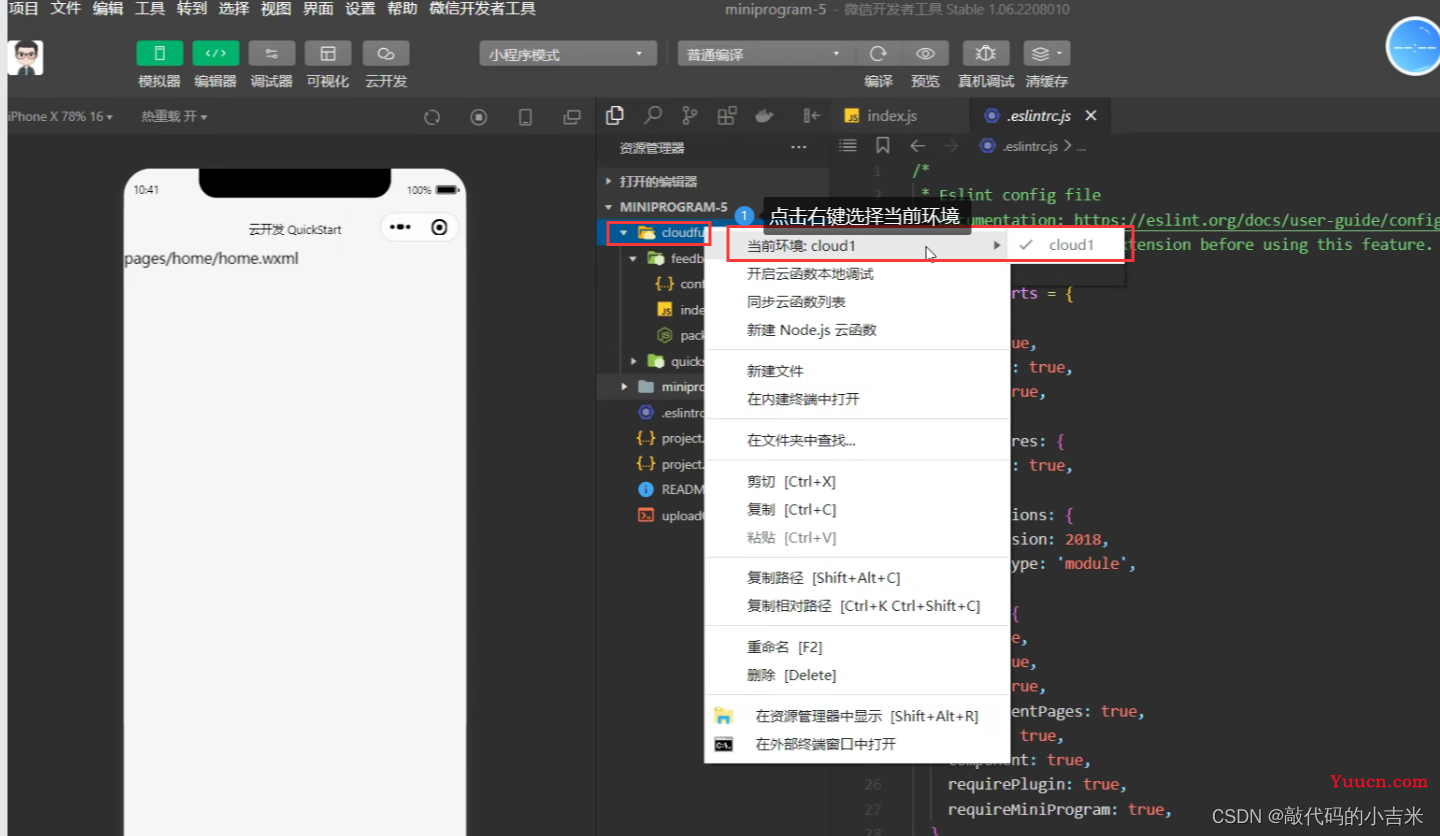Open the 普通编译 compile mode dropdown
The height and width of the screenshot is (836, 1440).
point(766,54)
